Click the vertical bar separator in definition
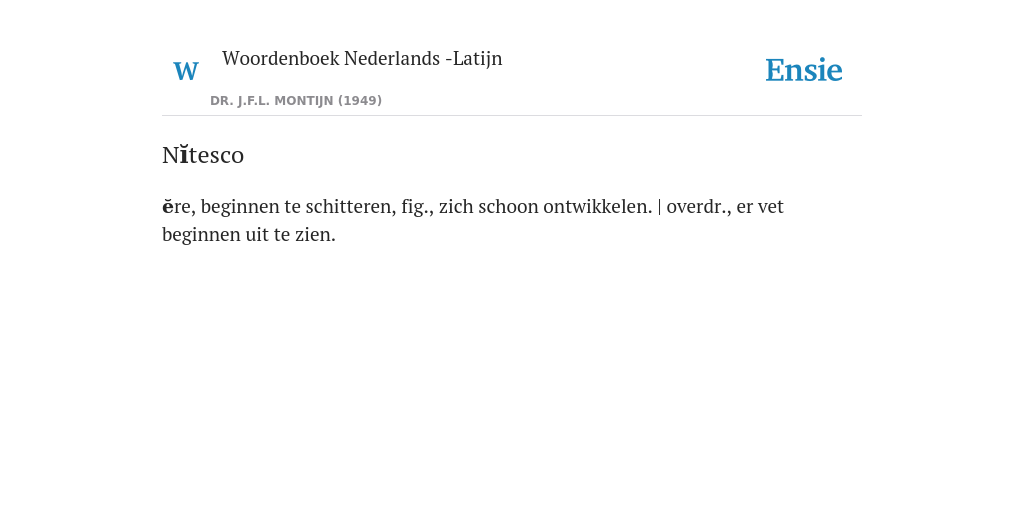The width and height of the screenshot is (1024, 512). [659, 206]
